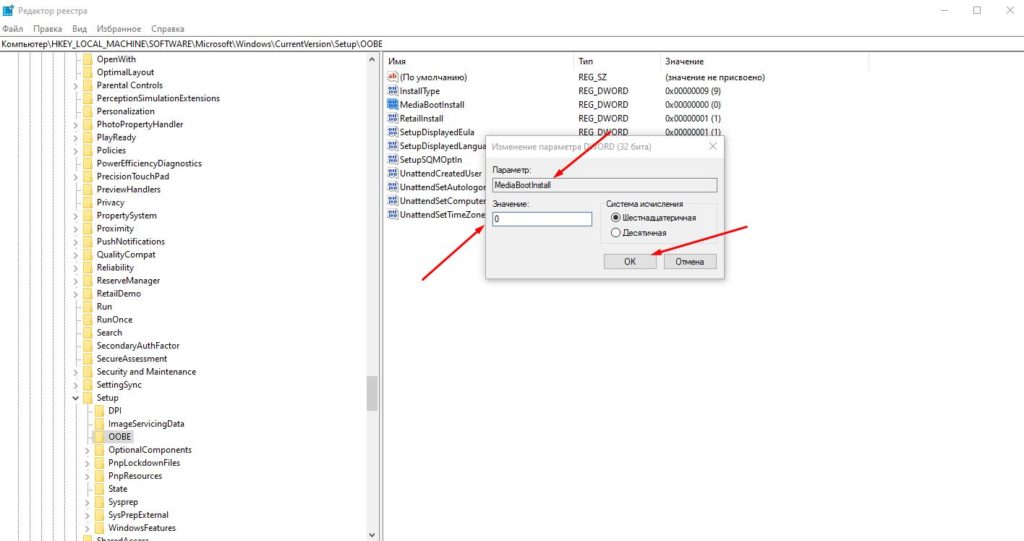The height and width of the screenshot is (541, 1024).
Task: Click the Registry Editor app icon in title bar
Action: coord(8,10)
